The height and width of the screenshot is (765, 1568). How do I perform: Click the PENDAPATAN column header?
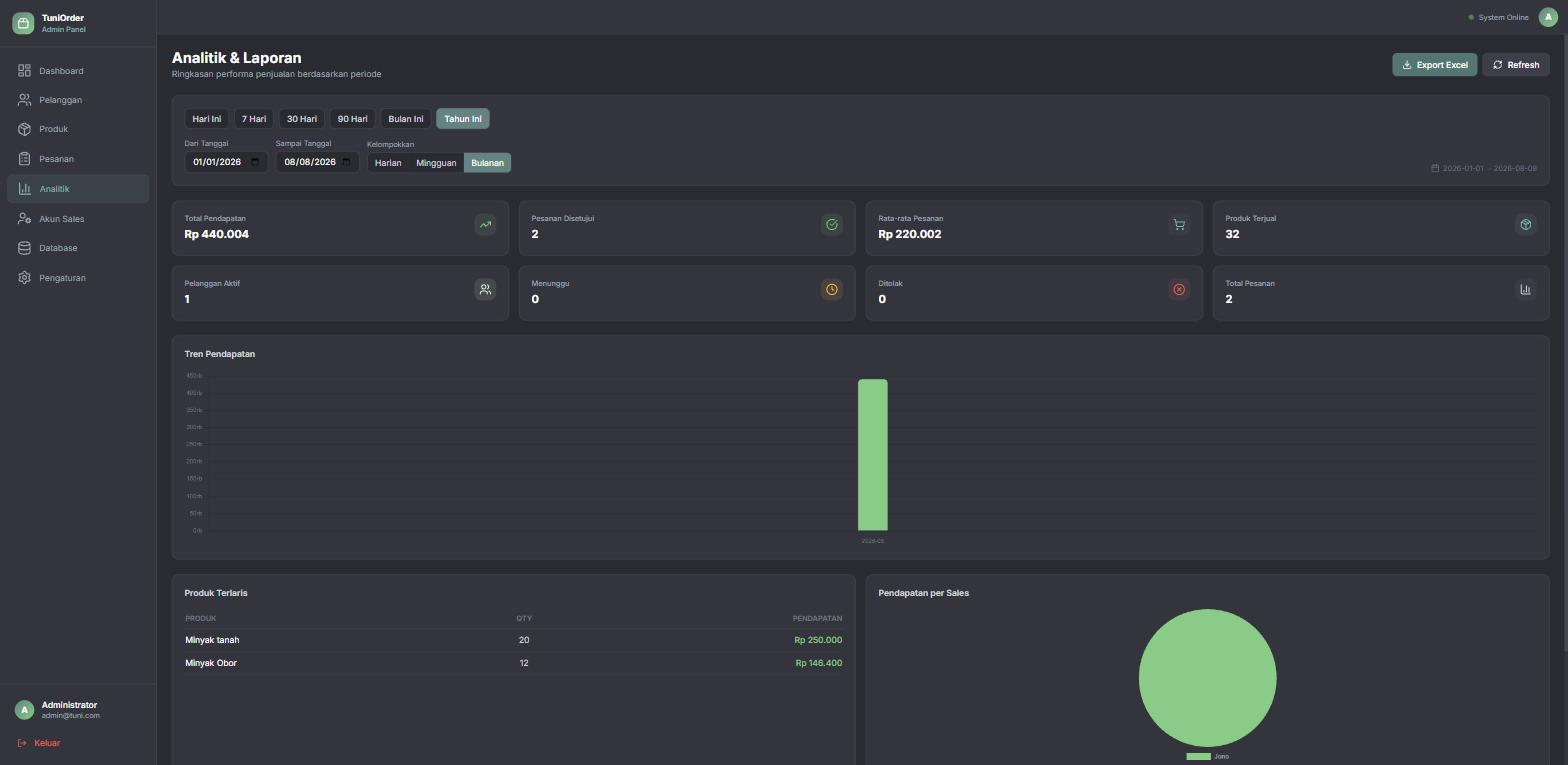coord(817,618)
